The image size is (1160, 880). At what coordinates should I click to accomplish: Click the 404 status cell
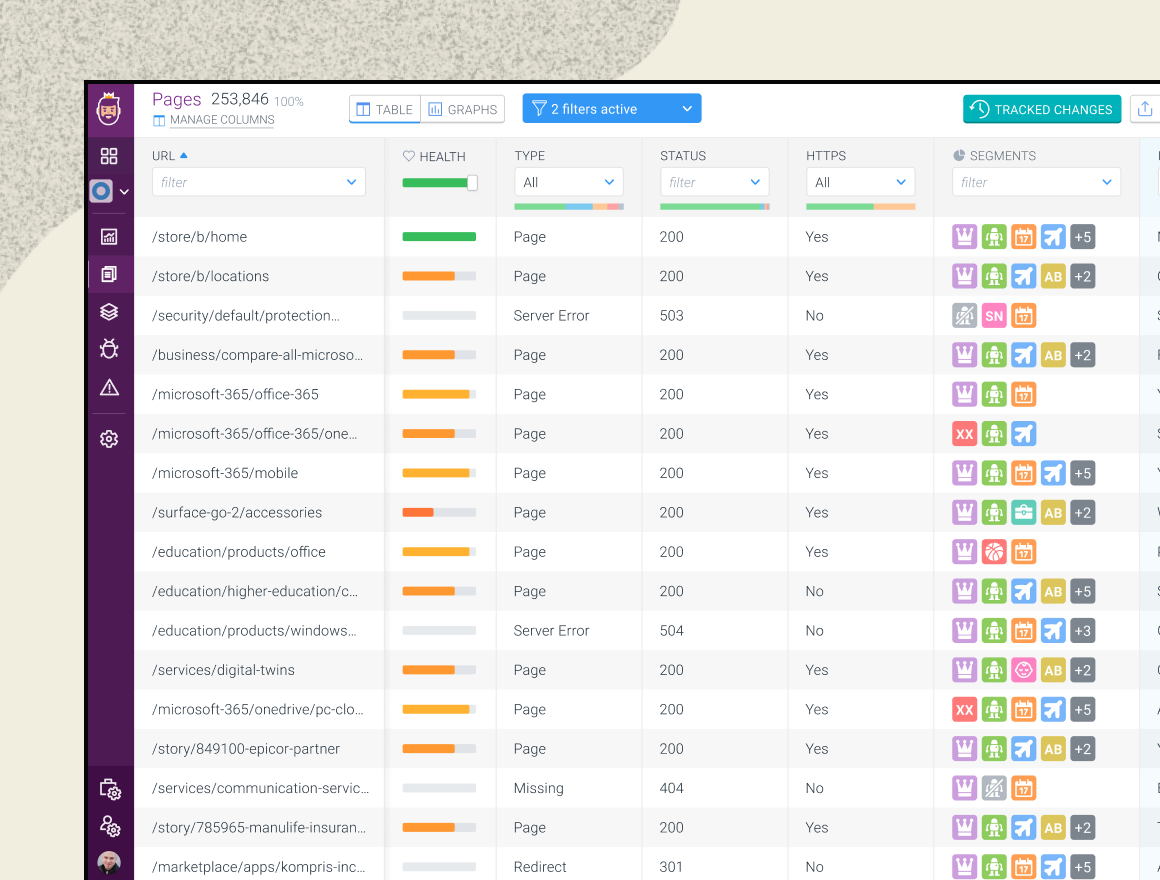click(x=671, y=788)
